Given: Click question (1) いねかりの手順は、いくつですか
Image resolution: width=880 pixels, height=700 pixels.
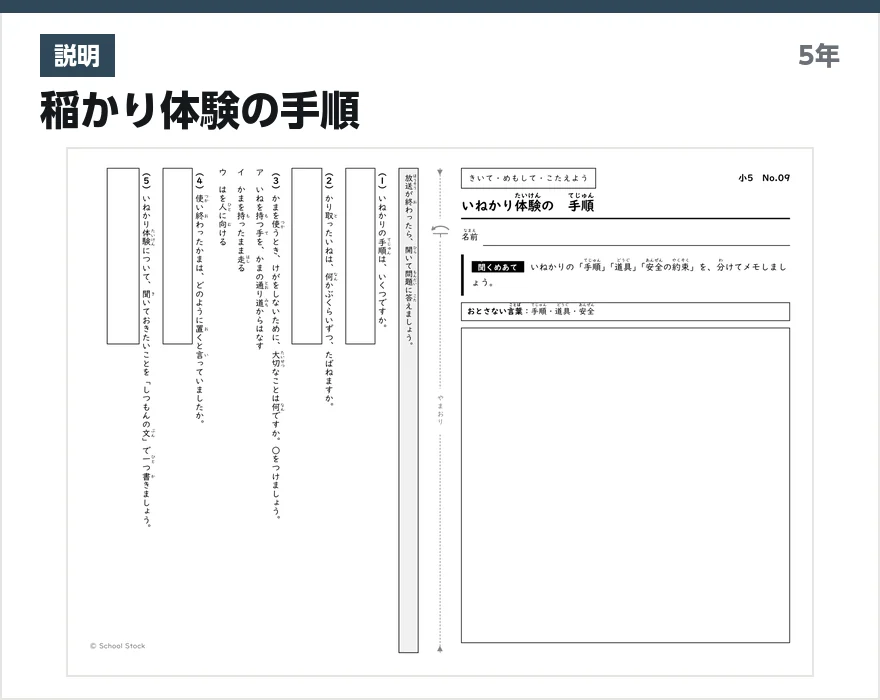Looking at the screenshot, I should point(382,250).
